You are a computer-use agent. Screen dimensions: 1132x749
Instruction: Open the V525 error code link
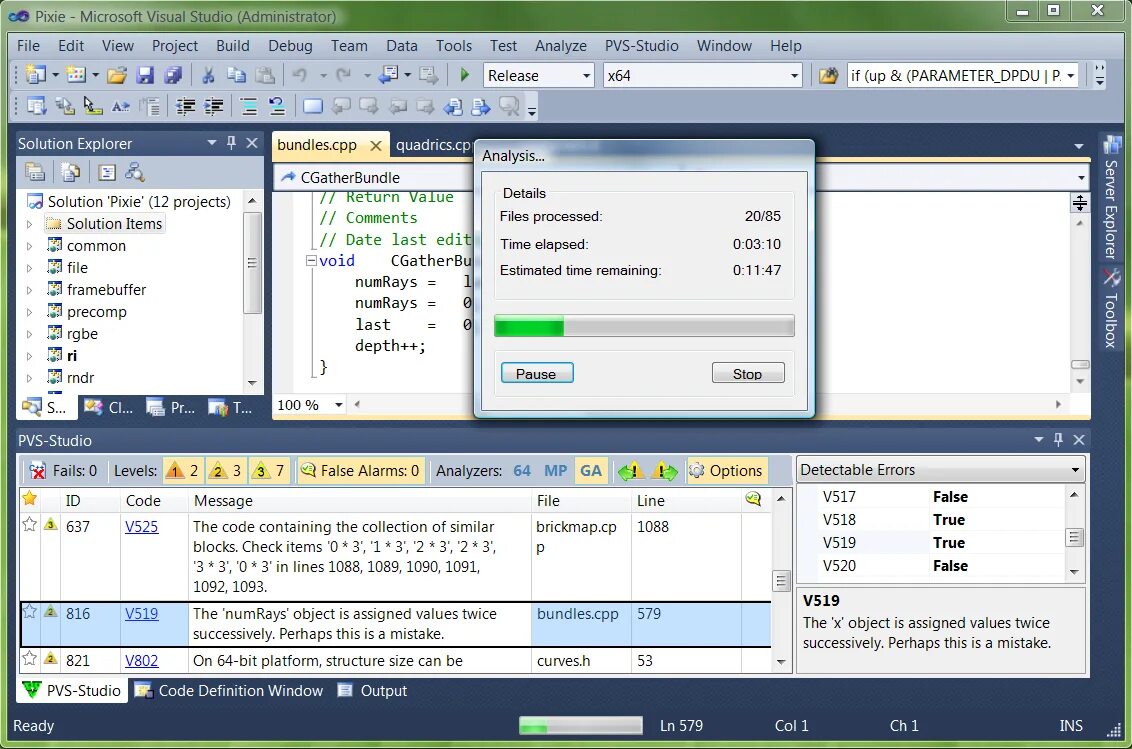click(x=142, y=527)
